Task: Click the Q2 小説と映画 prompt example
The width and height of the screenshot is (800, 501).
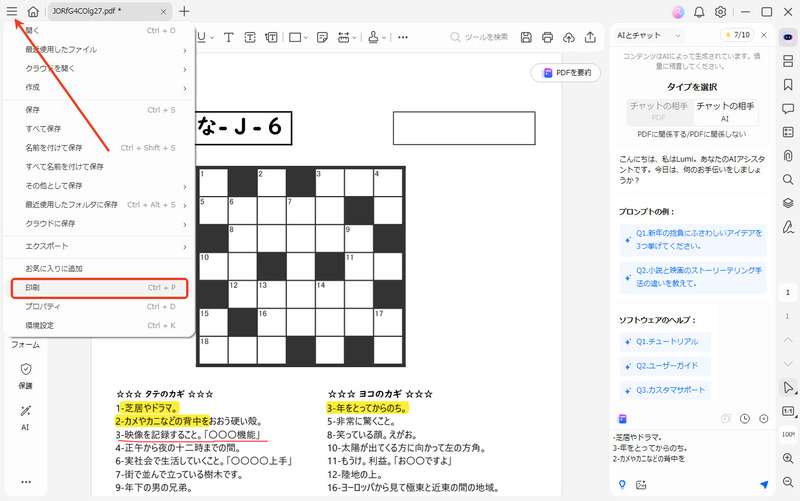Action: coord(693,277)
